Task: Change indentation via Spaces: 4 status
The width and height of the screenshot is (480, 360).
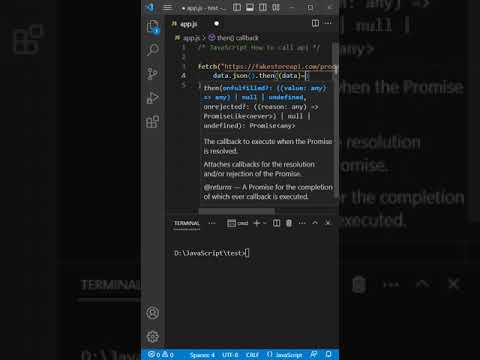Action: (x=202, y=355)
